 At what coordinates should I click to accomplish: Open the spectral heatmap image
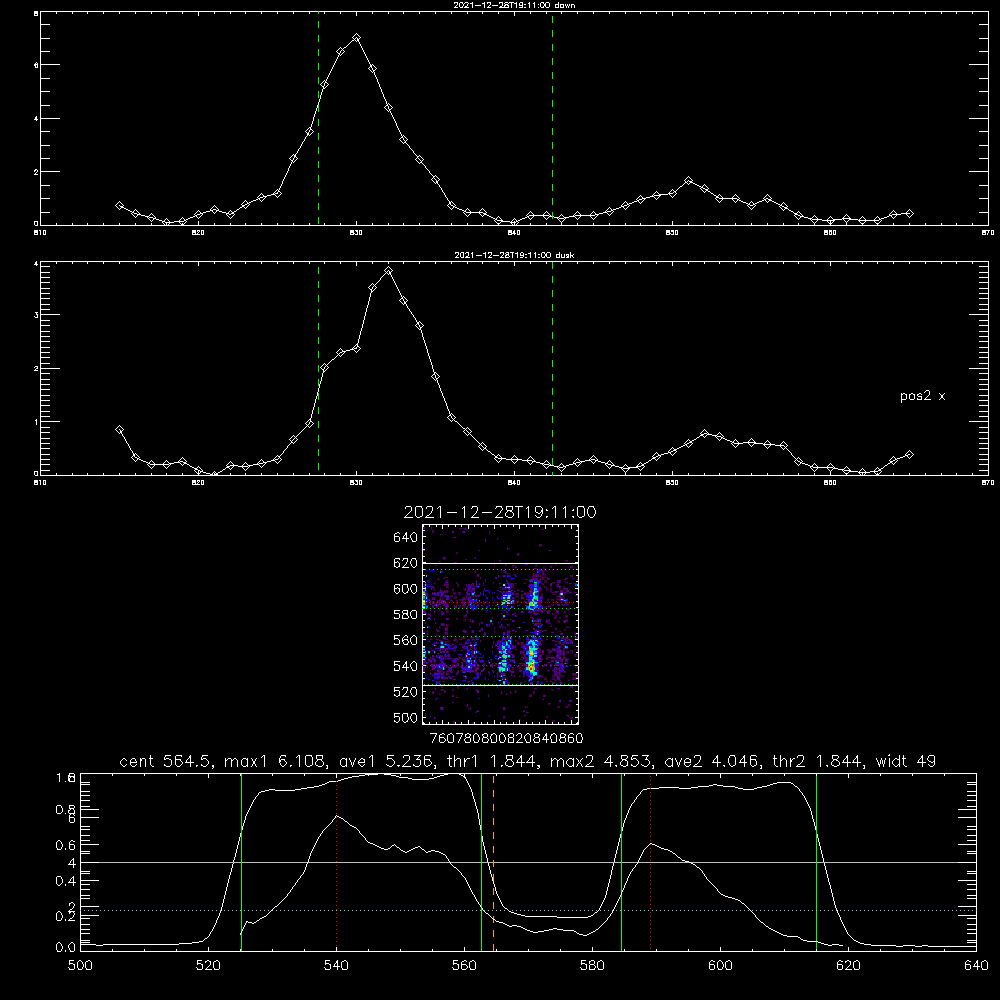501,624
